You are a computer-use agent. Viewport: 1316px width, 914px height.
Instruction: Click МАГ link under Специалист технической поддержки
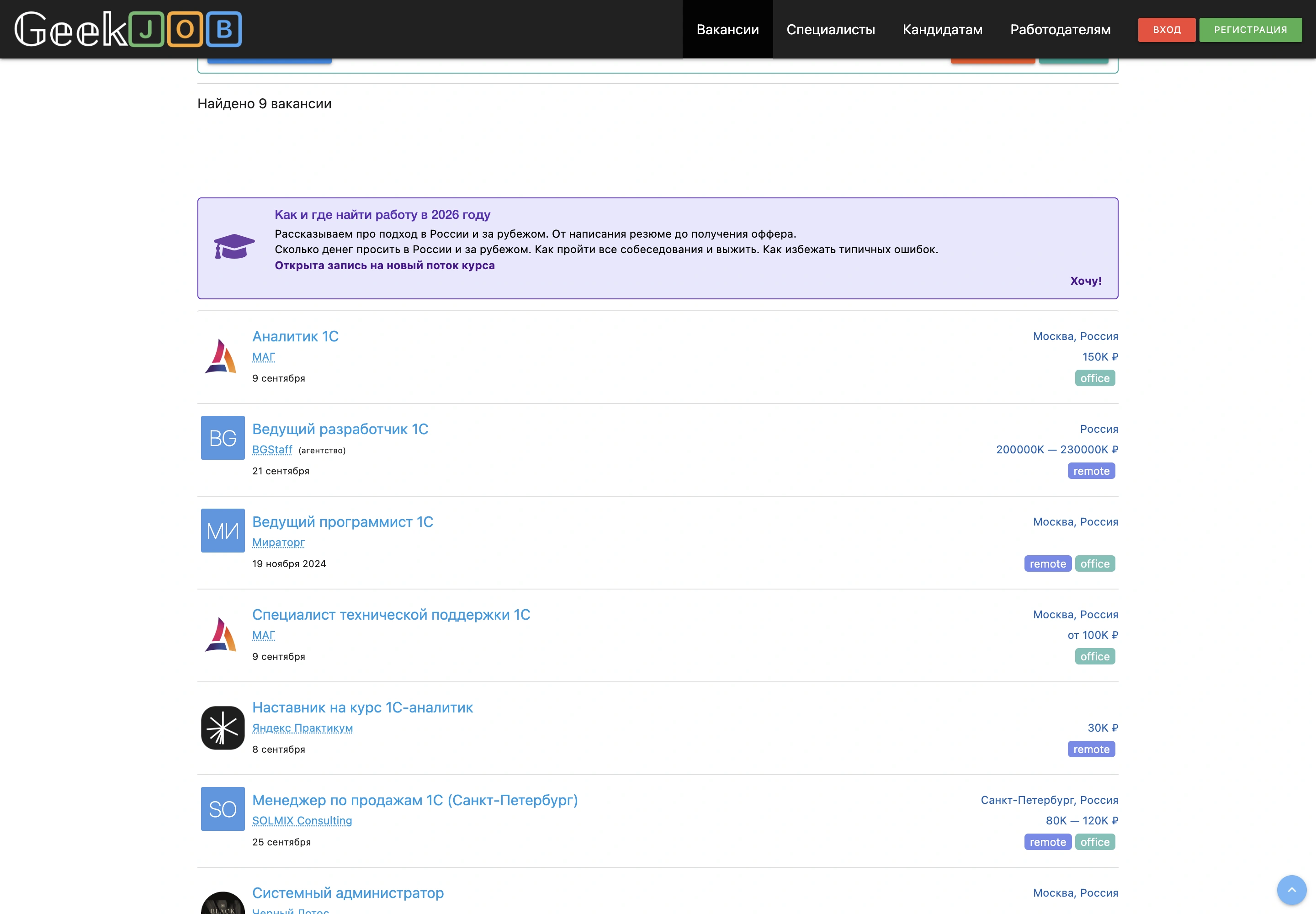pyautogui.click(x=264, y=635)
